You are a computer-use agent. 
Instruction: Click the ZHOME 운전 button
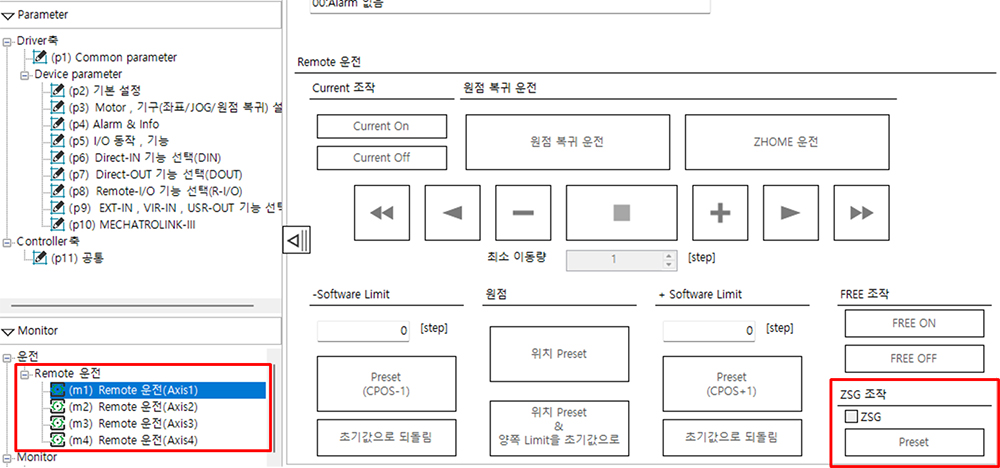coord(787,142)
